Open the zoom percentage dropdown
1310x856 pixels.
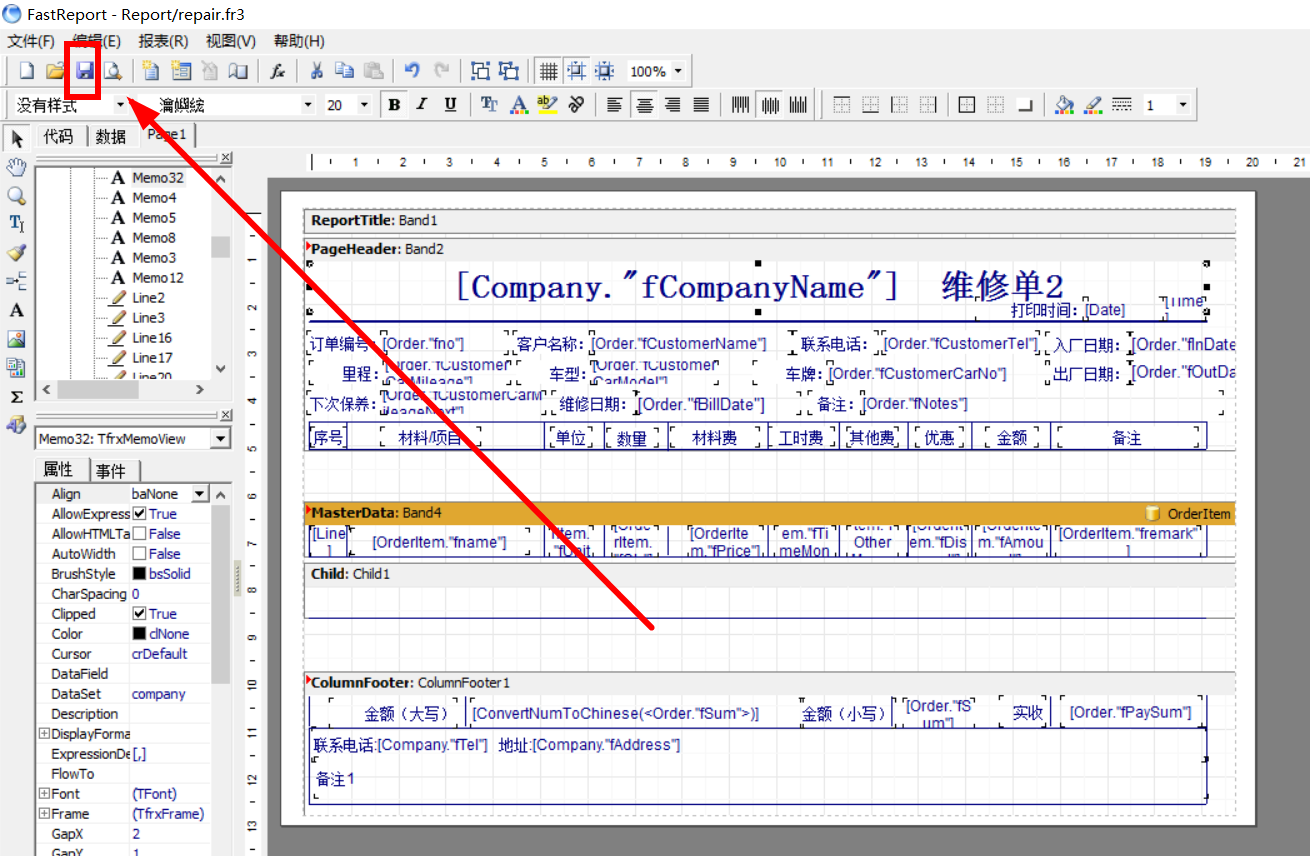coord(678,71)
